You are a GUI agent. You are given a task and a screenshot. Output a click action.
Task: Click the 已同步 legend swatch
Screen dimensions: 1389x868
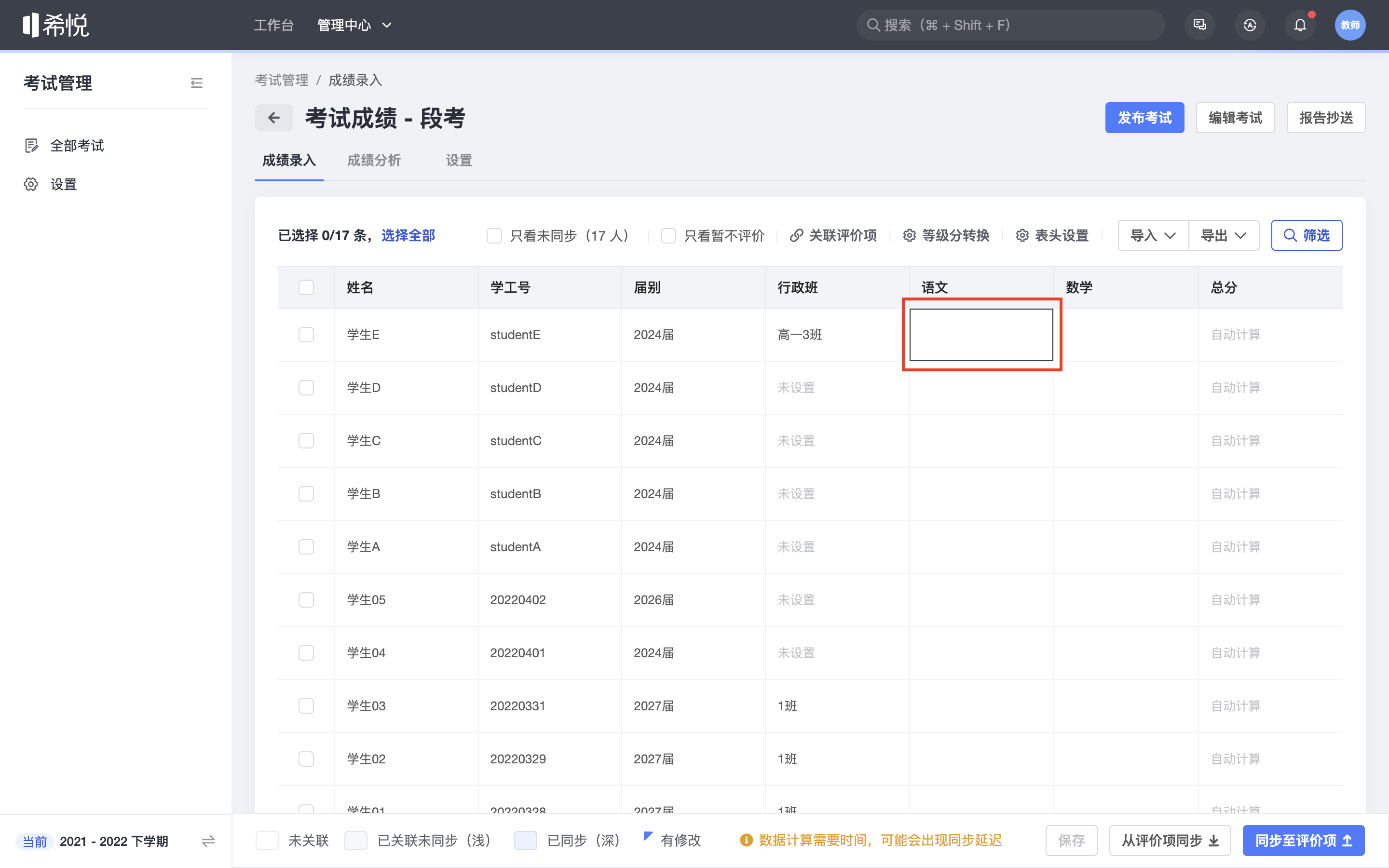[x=526, y=841]
